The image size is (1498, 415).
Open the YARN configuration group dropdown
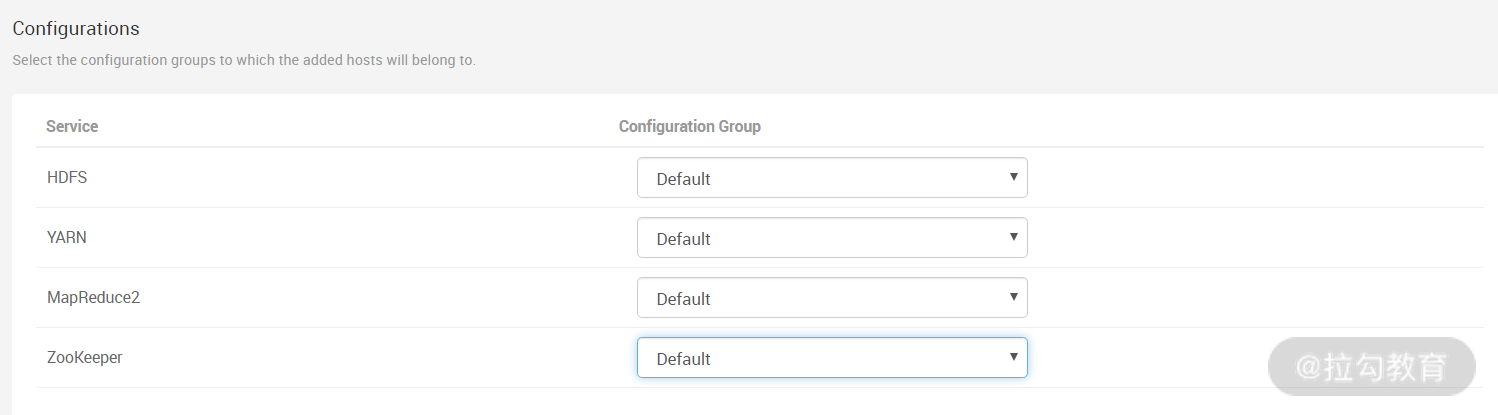(x=832, y=238)
